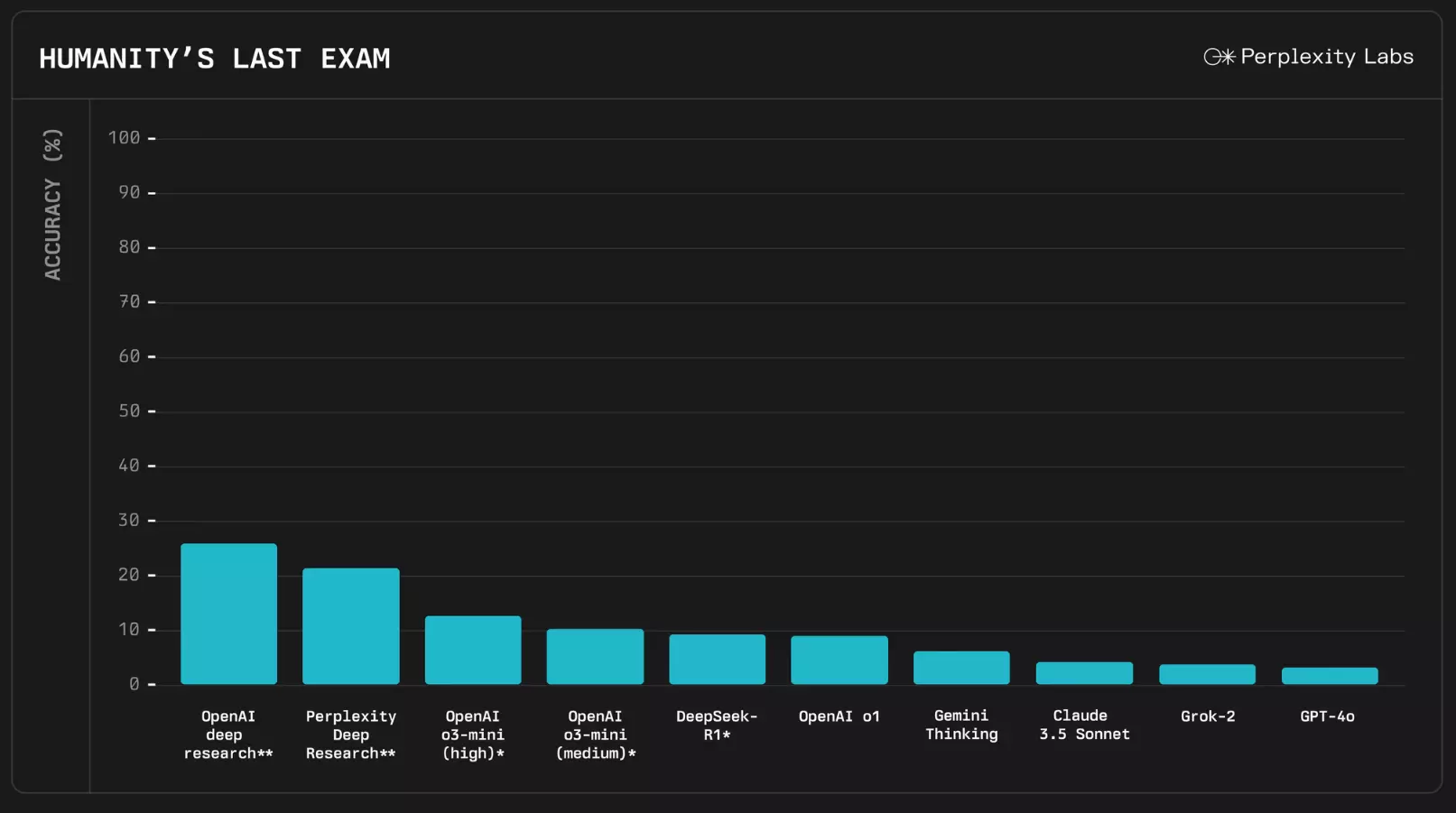Viewport: 1456px width, 813px height.
Task: Click the OpenAI o3-mini (high) bar
Action: pos(473,650)
